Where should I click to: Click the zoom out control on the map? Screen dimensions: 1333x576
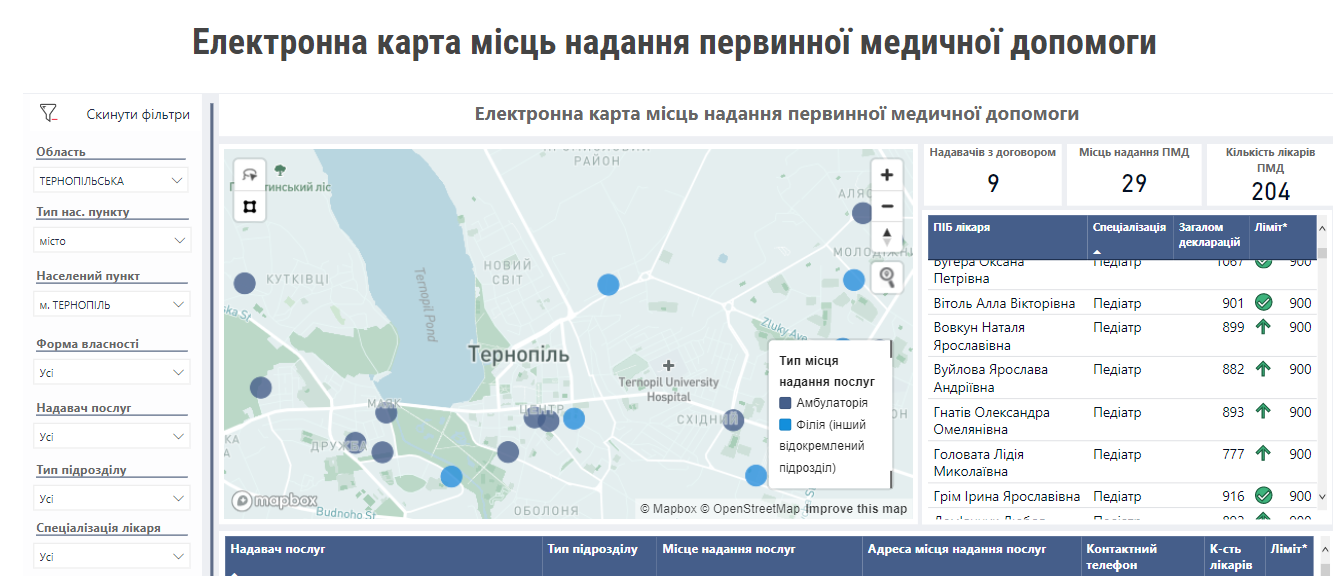pyautogui.click(x=886, y=207)
